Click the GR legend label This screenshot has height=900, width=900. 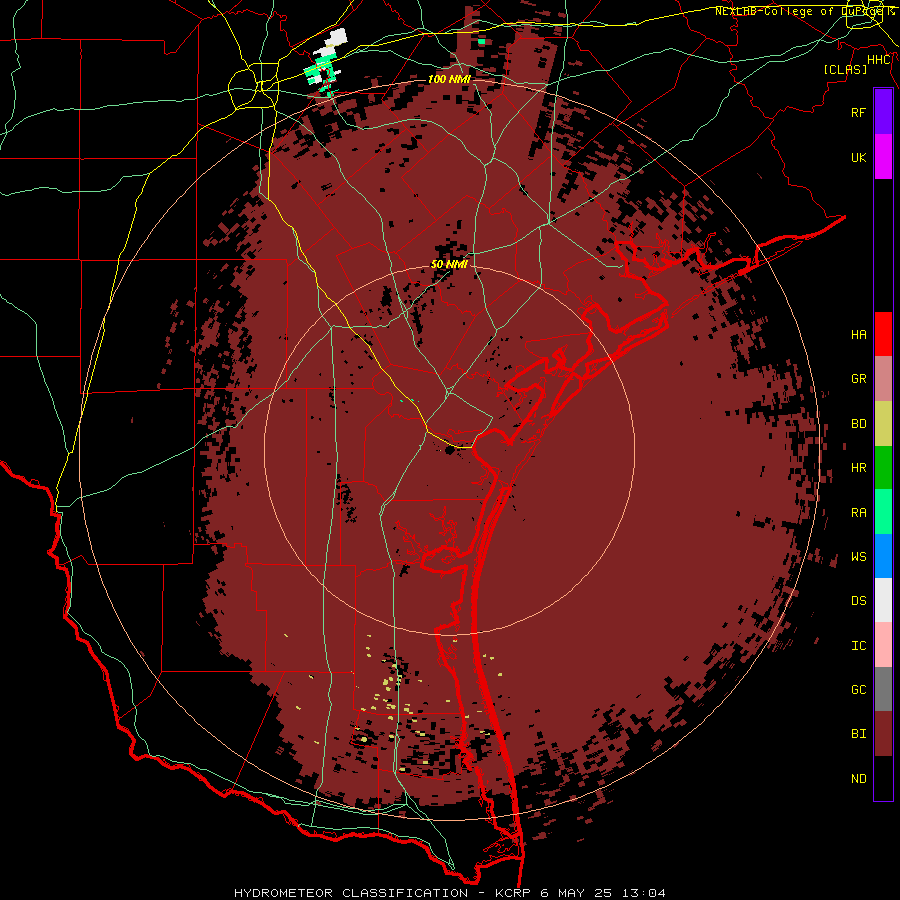pos(858,379)
